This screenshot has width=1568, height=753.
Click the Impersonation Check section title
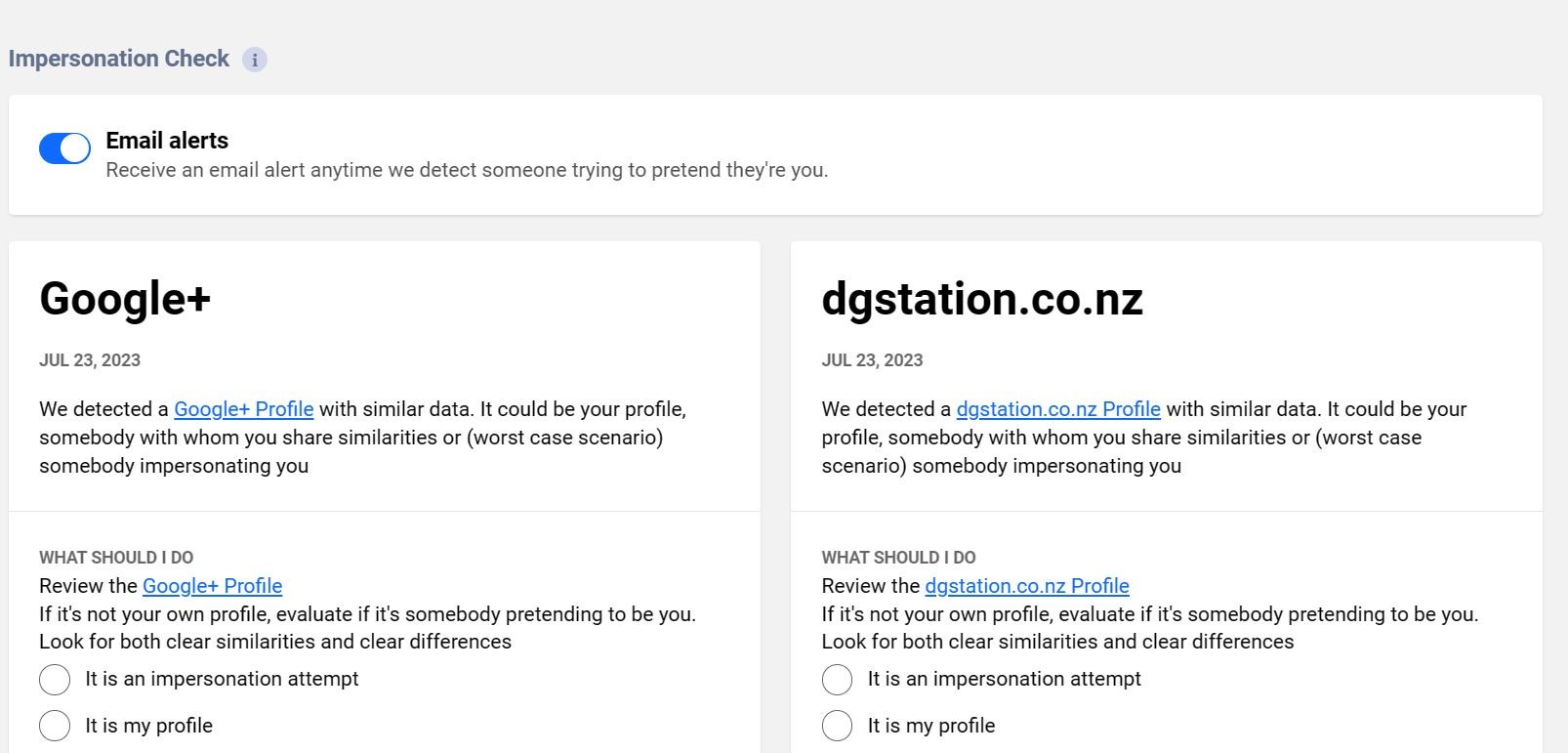(x=119, y=59)
